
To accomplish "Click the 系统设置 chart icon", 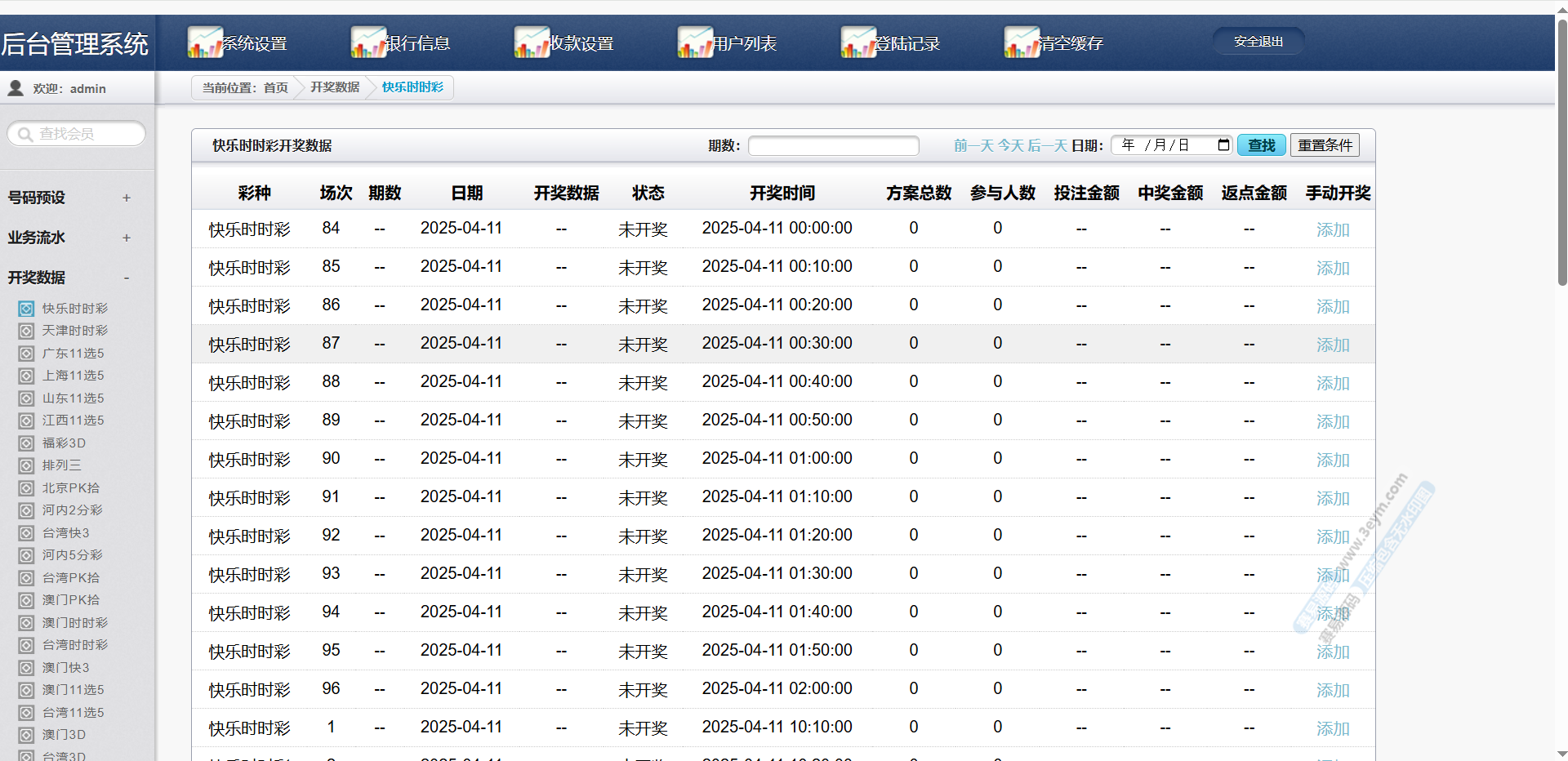I will [205, 42].
